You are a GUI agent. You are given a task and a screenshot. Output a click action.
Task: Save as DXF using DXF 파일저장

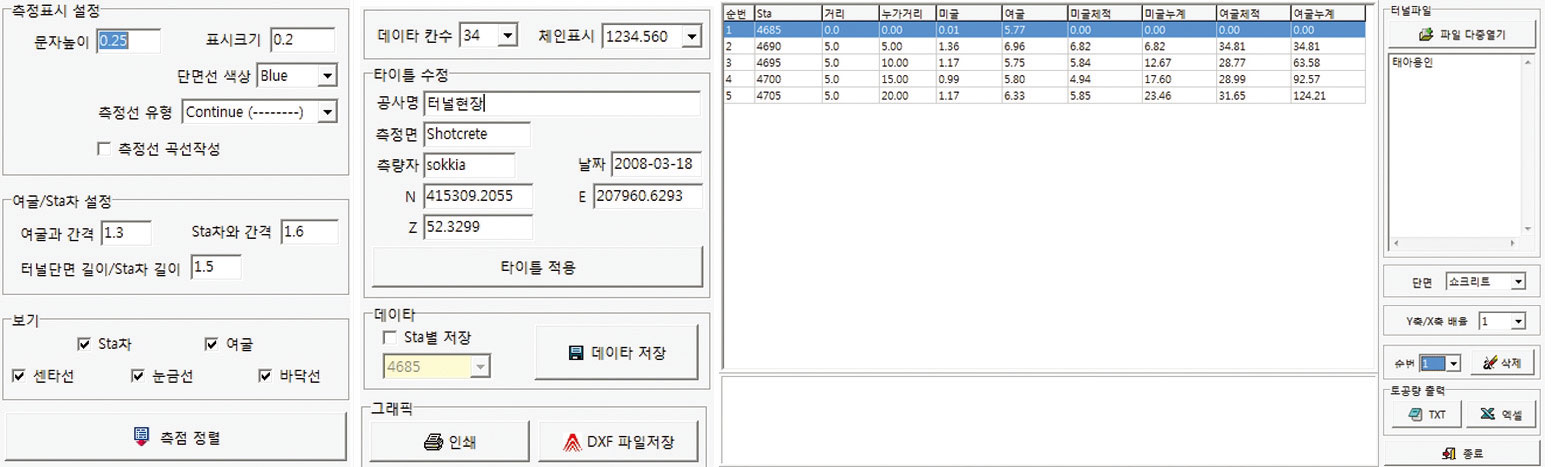[616, 441]
